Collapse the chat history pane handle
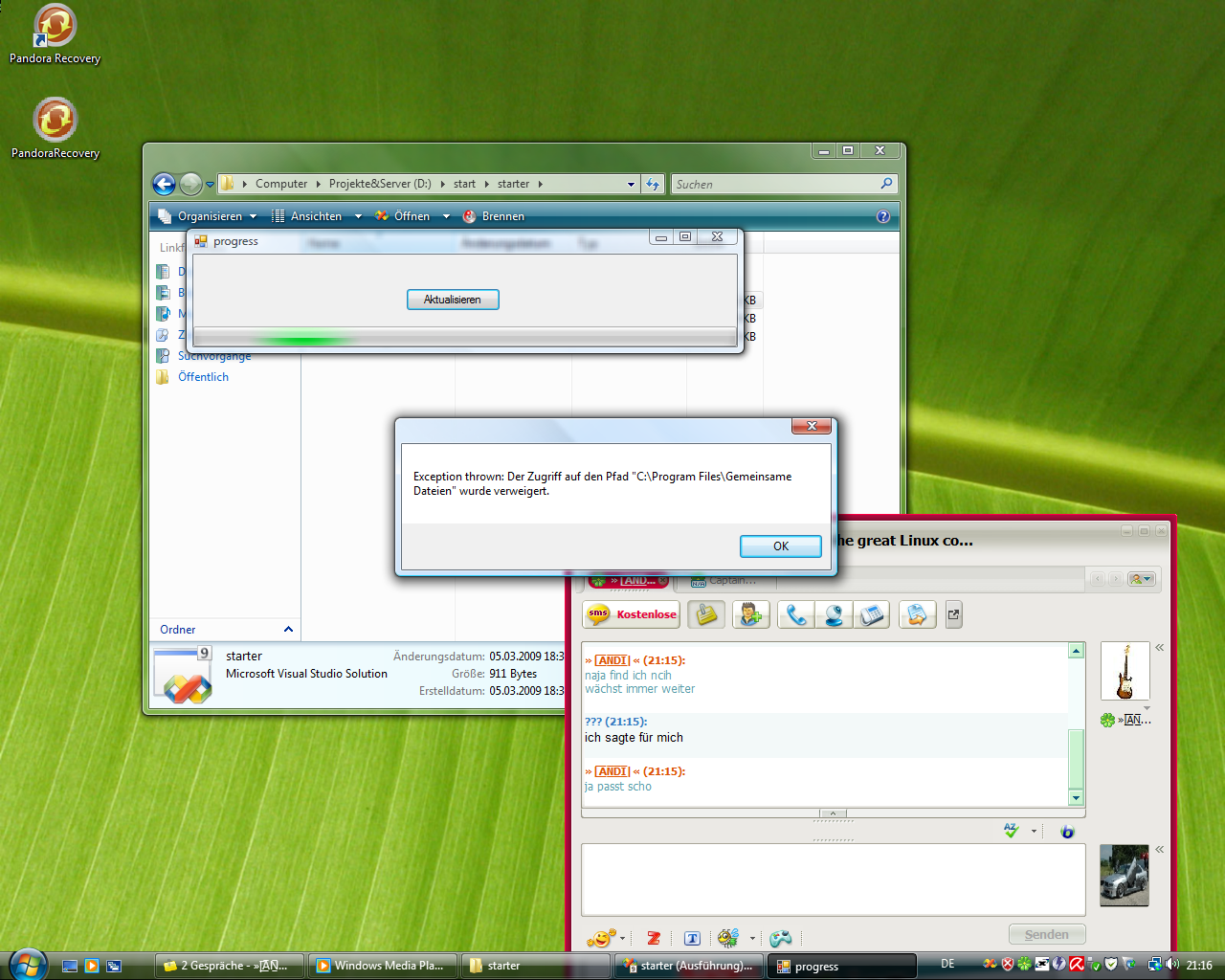The image size is (1225, 980). tap(833, 814)
